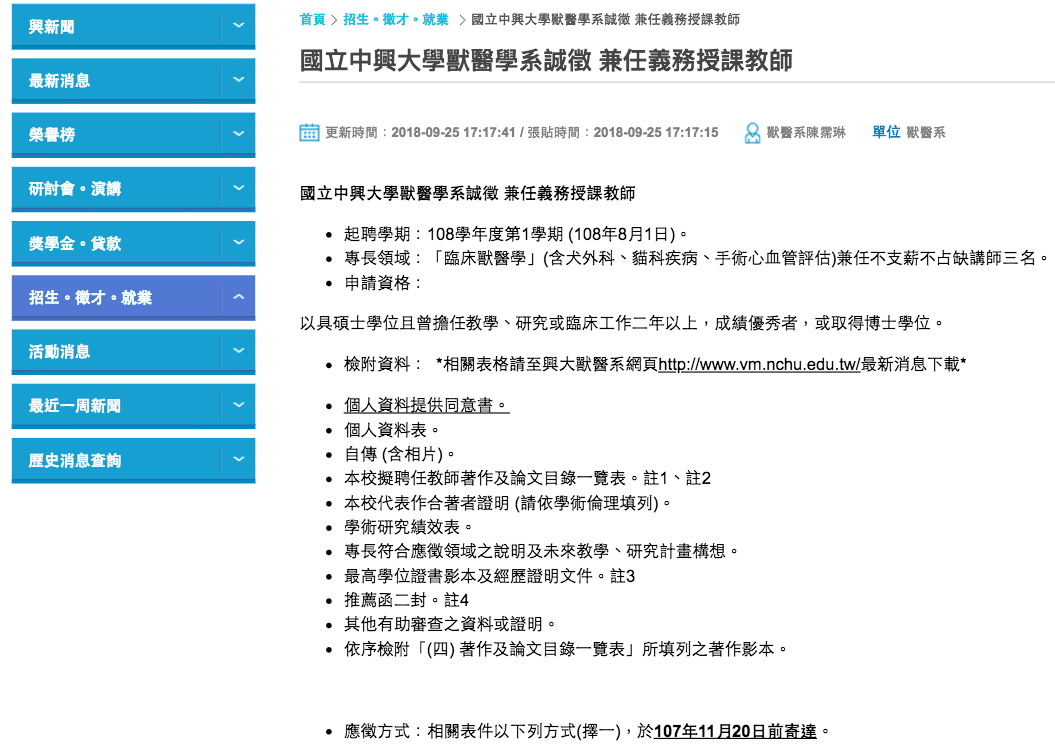Expand the 活動消息 chevron arrow
Image resolution: width=1055 pixels, height=751 pixels.
click(x=238, y=351)
